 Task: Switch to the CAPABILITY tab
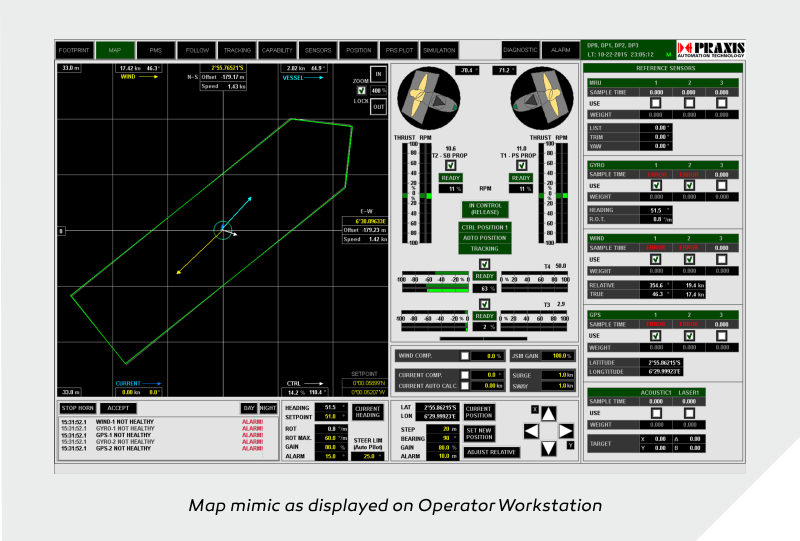pos(277,50)
